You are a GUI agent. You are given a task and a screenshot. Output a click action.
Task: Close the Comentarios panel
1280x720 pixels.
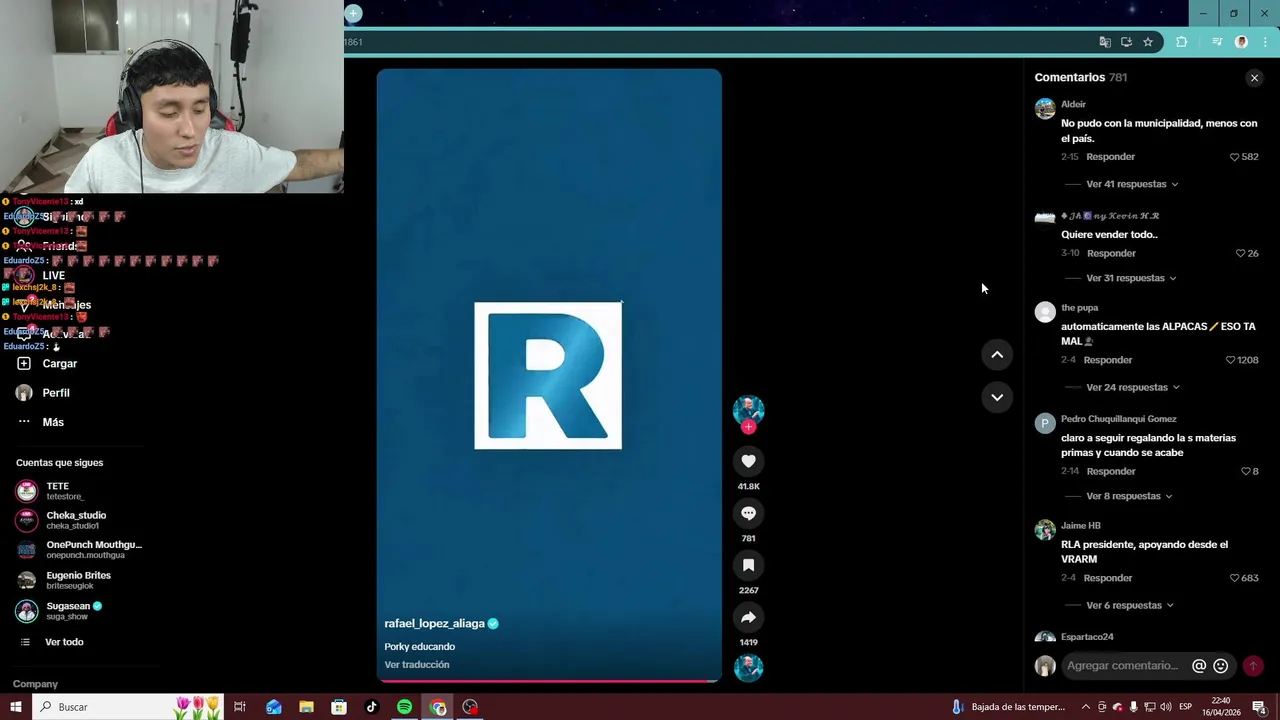click(1254, 78)
